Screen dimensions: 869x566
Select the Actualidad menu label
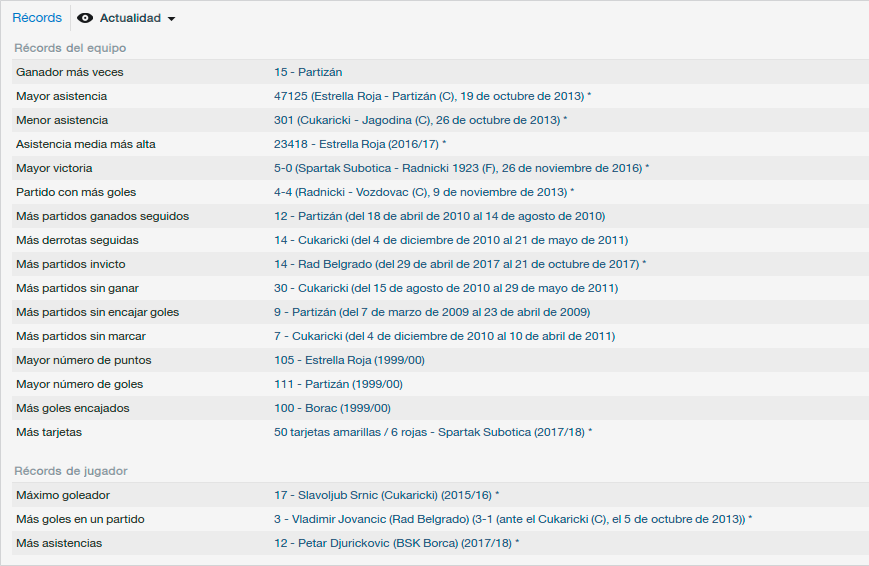130,18
